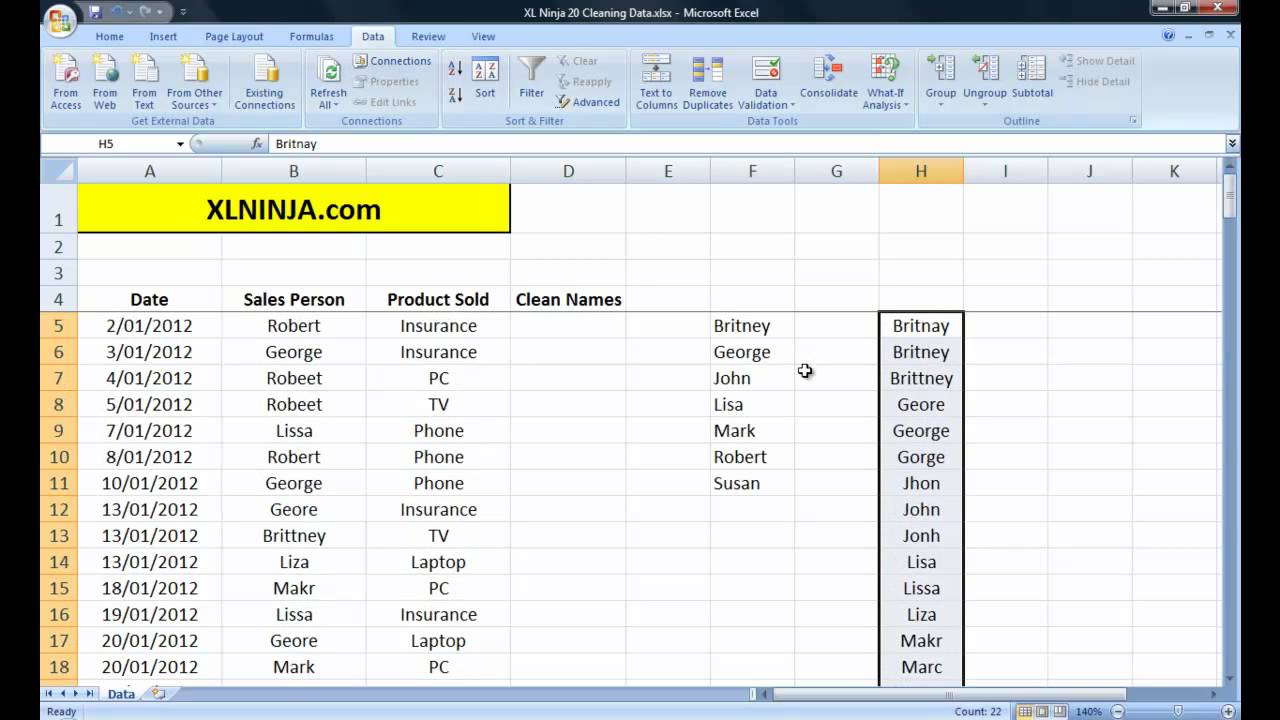Switch to the Home tab
Image resolution: width=1280 pixels, height=720 pixels.
point(109,37)
